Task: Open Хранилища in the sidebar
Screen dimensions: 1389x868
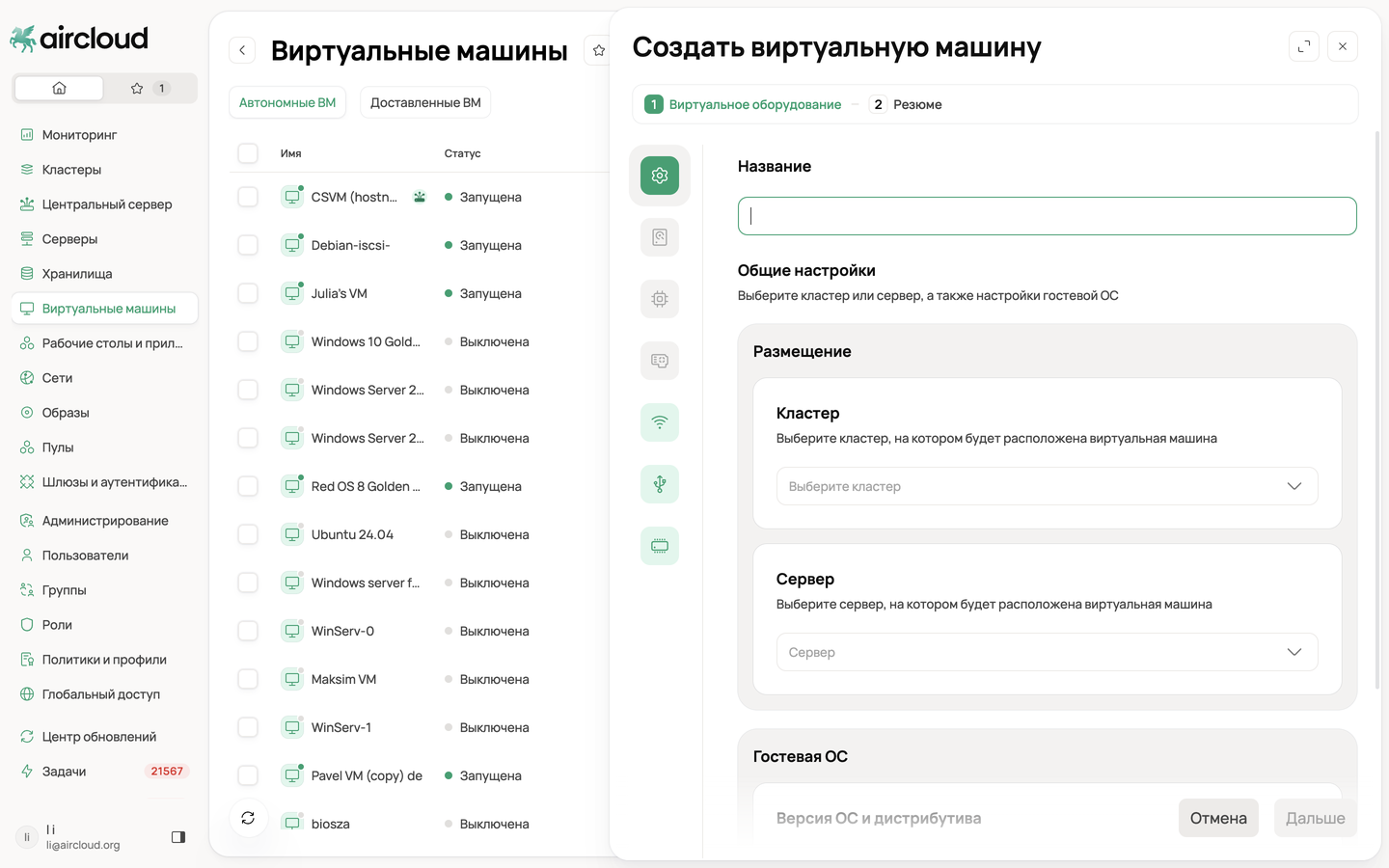Action: 104,274
